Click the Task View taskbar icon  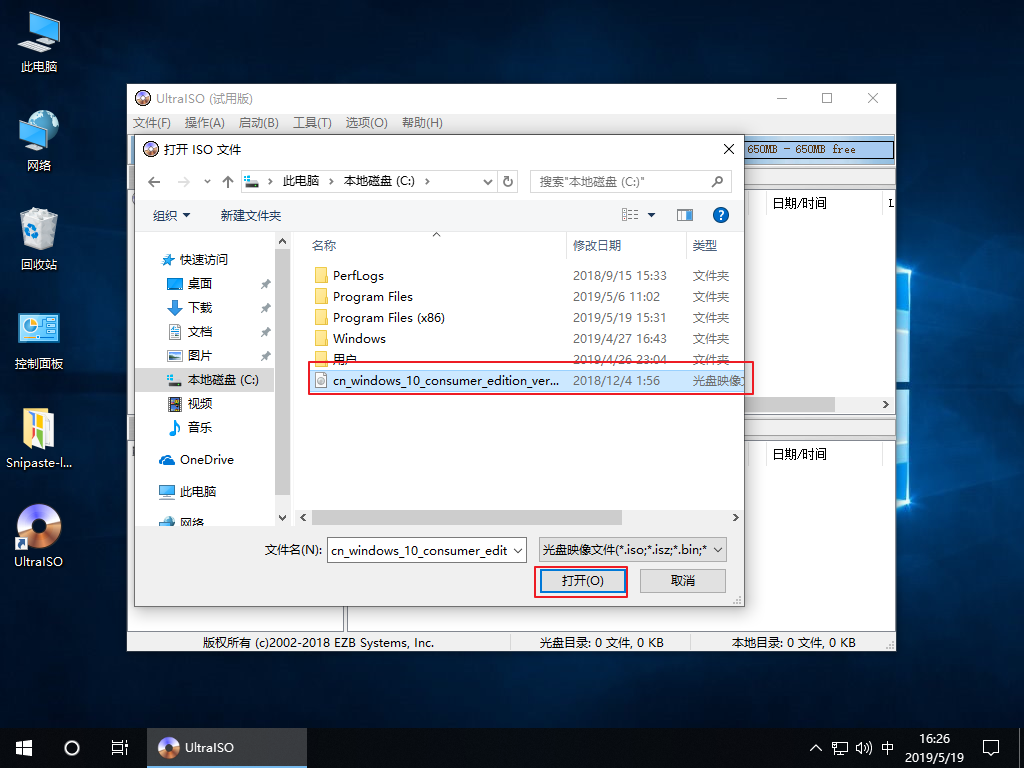[x=119, y=747]
